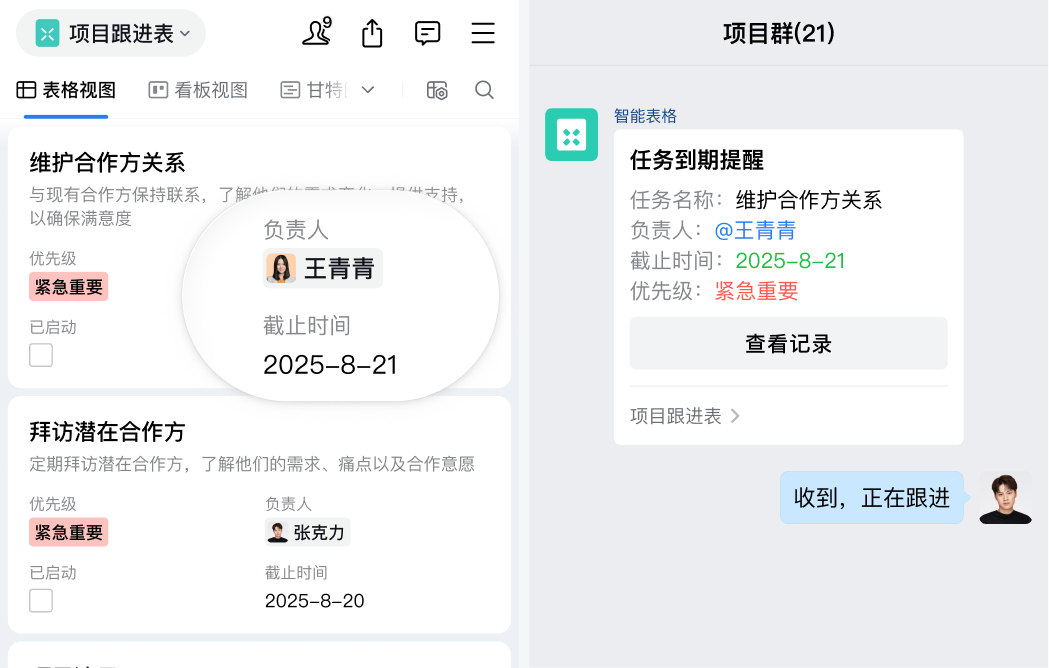
Task: Open the members list icon
Action: pyautogui.click(x=316, y=33)
